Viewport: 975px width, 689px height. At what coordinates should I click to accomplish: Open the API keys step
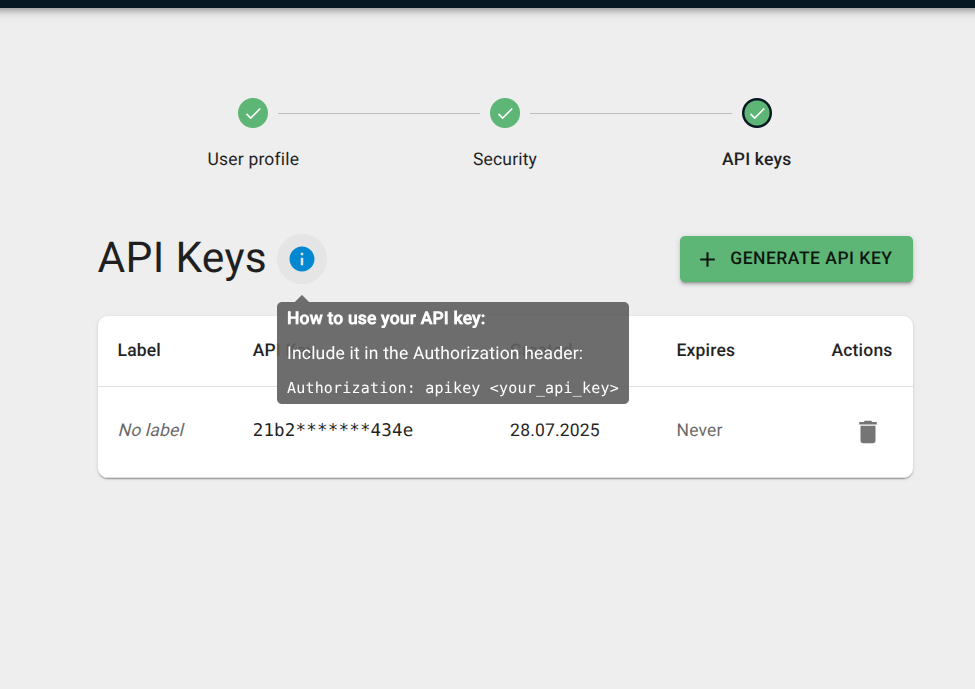coord(756,159)
